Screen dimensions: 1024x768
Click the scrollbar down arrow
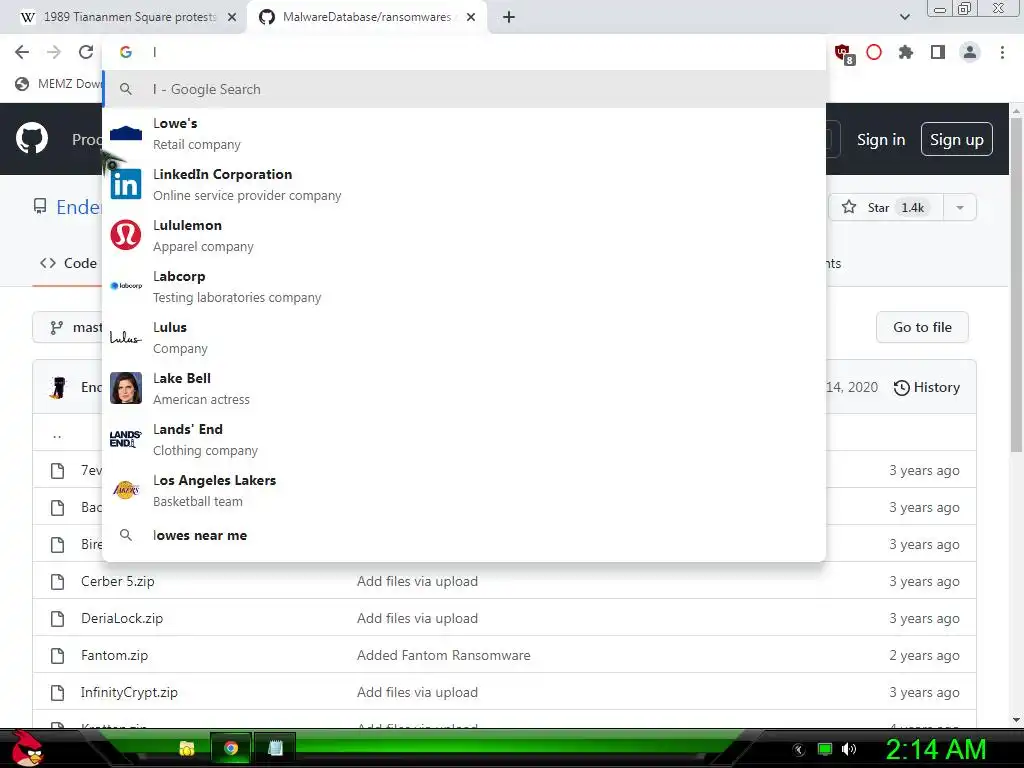click(x=1016, y=720)
